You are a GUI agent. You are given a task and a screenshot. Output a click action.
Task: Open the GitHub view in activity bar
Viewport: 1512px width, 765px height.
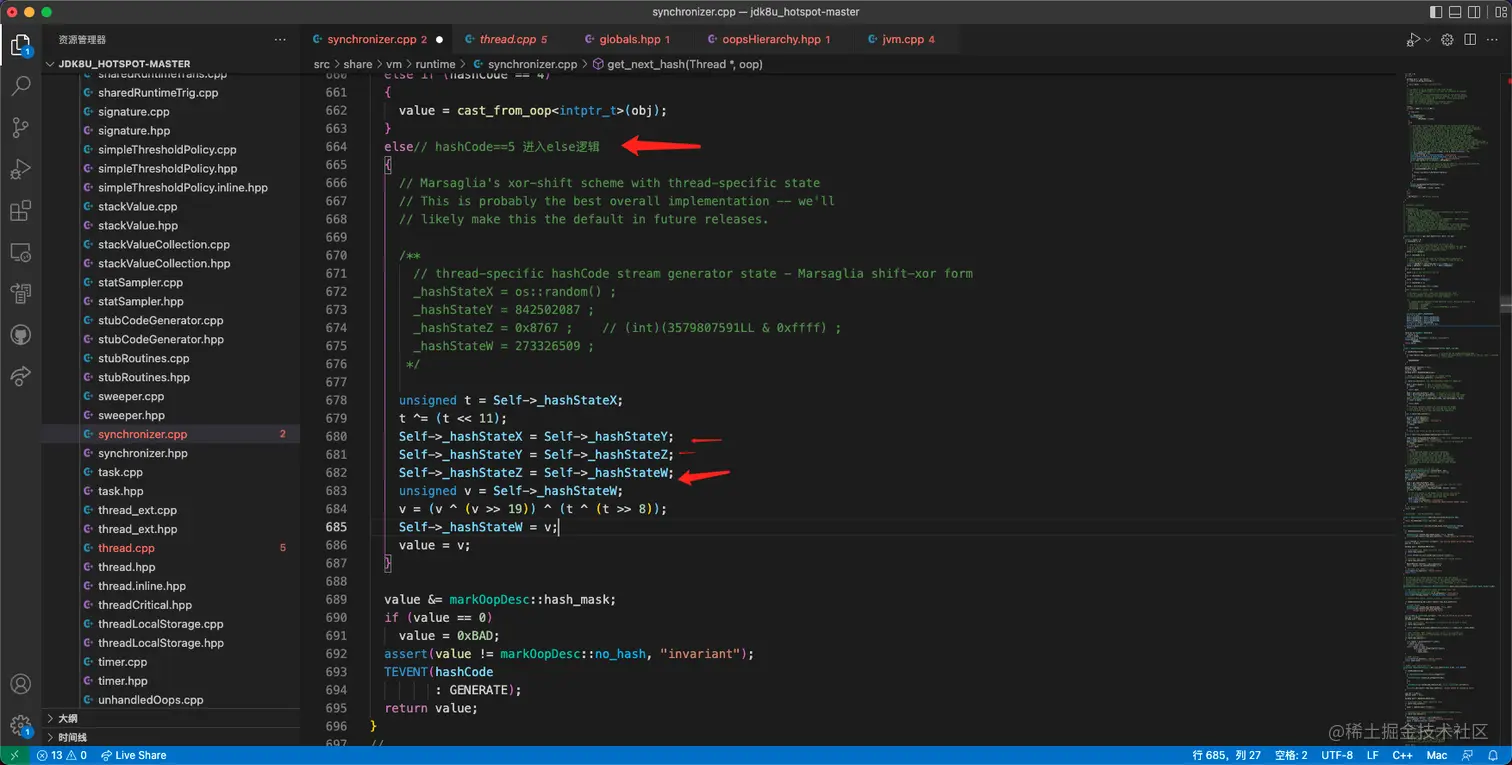20,334
